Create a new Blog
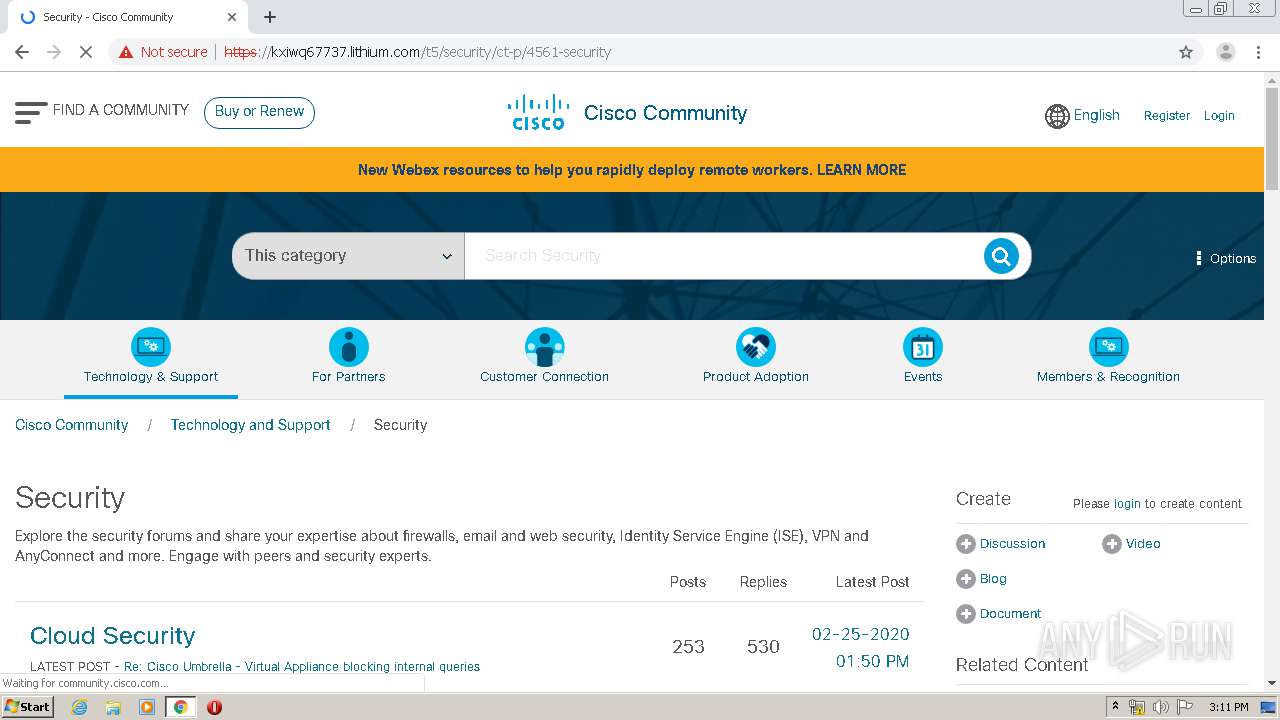 point(993,579)
